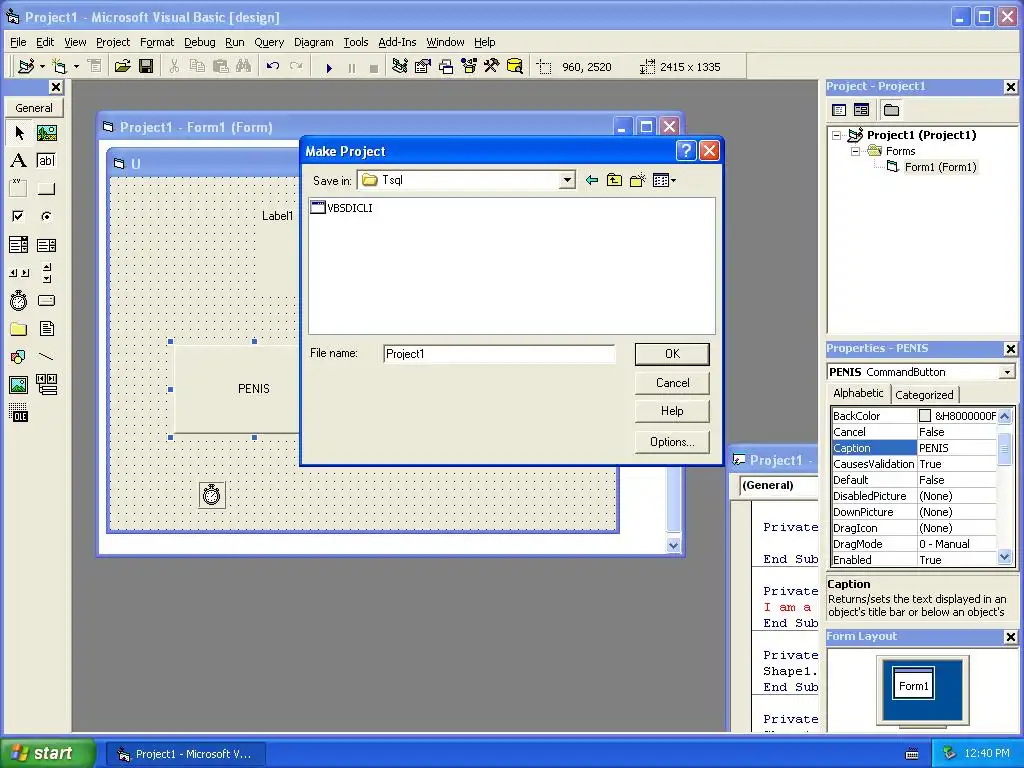Click the Find binoculars toolbar icon
The width and height of the screenshot is (1024, 768).
click(244, 67)
